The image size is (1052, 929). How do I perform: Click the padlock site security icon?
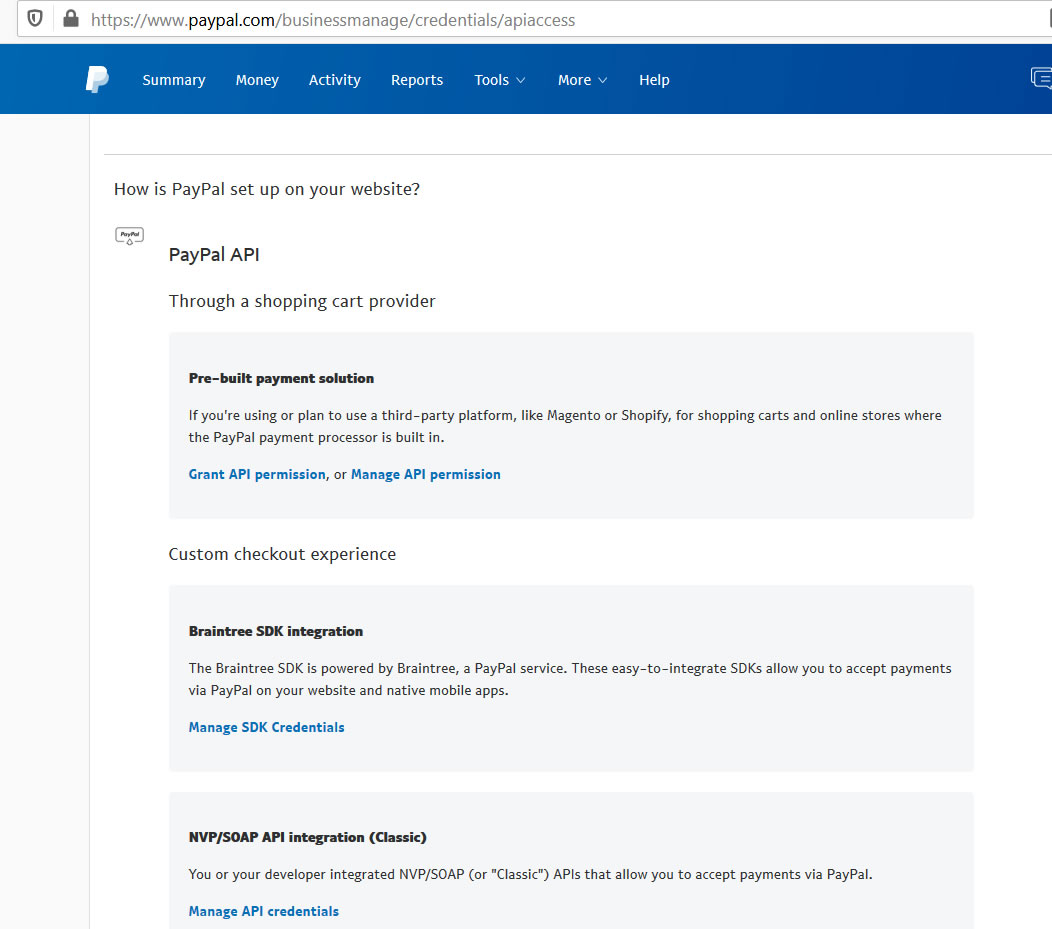[x=70, y=19]
